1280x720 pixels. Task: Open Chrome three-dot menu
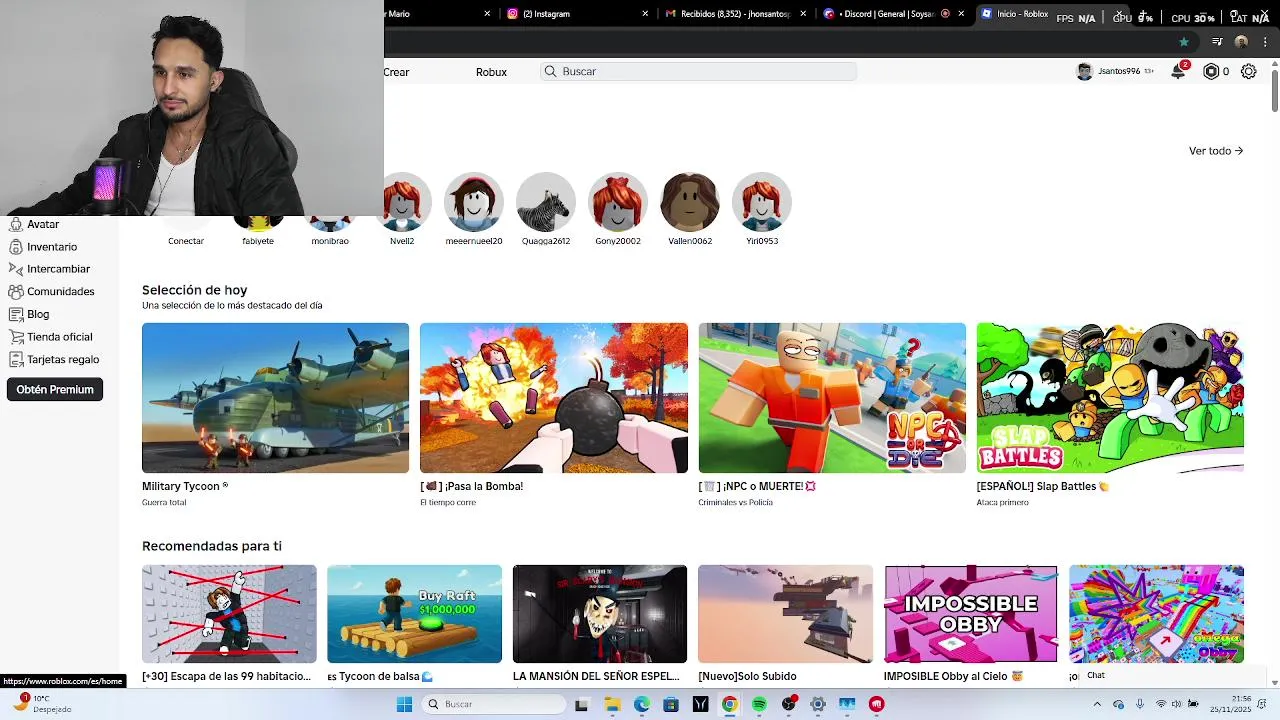1264,42
